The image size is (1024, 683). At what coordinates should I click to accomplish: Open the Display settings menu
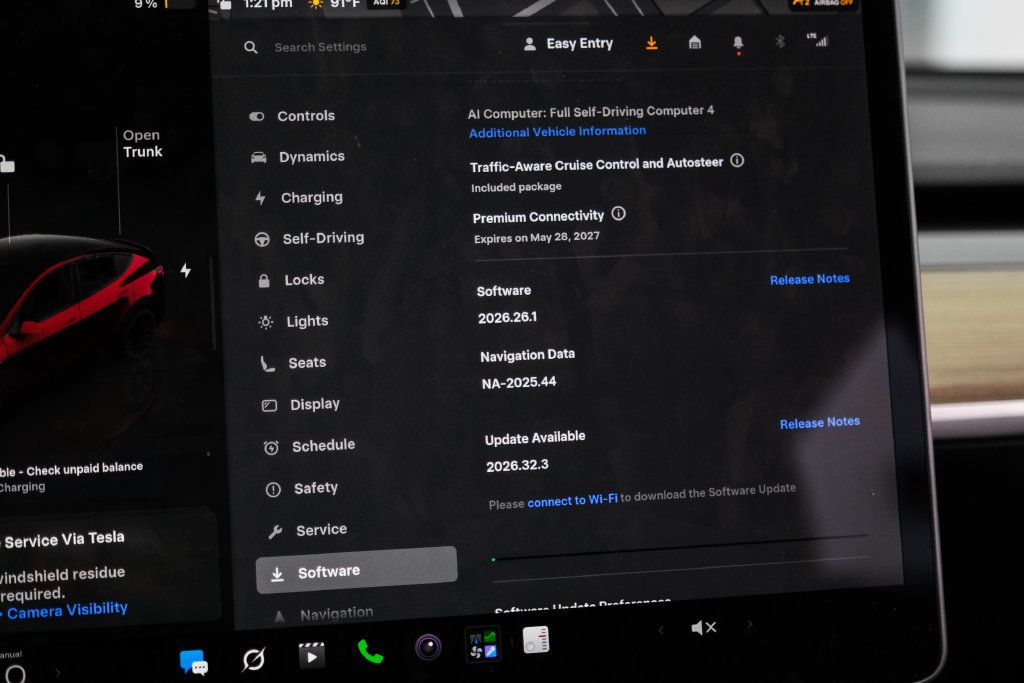click(x=301, y=405)
